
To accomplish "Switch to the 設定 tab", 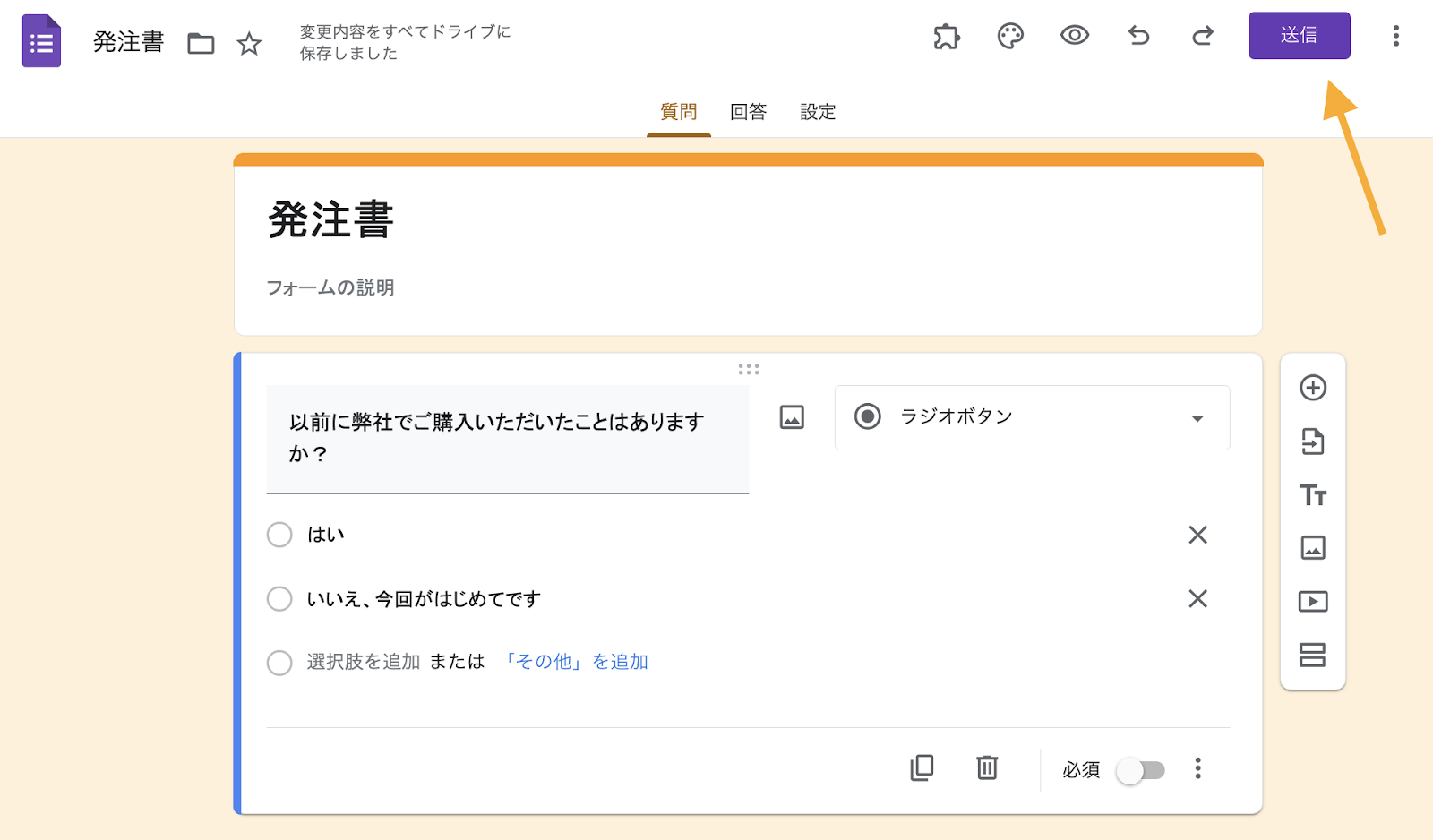I will tap(818, 112).
